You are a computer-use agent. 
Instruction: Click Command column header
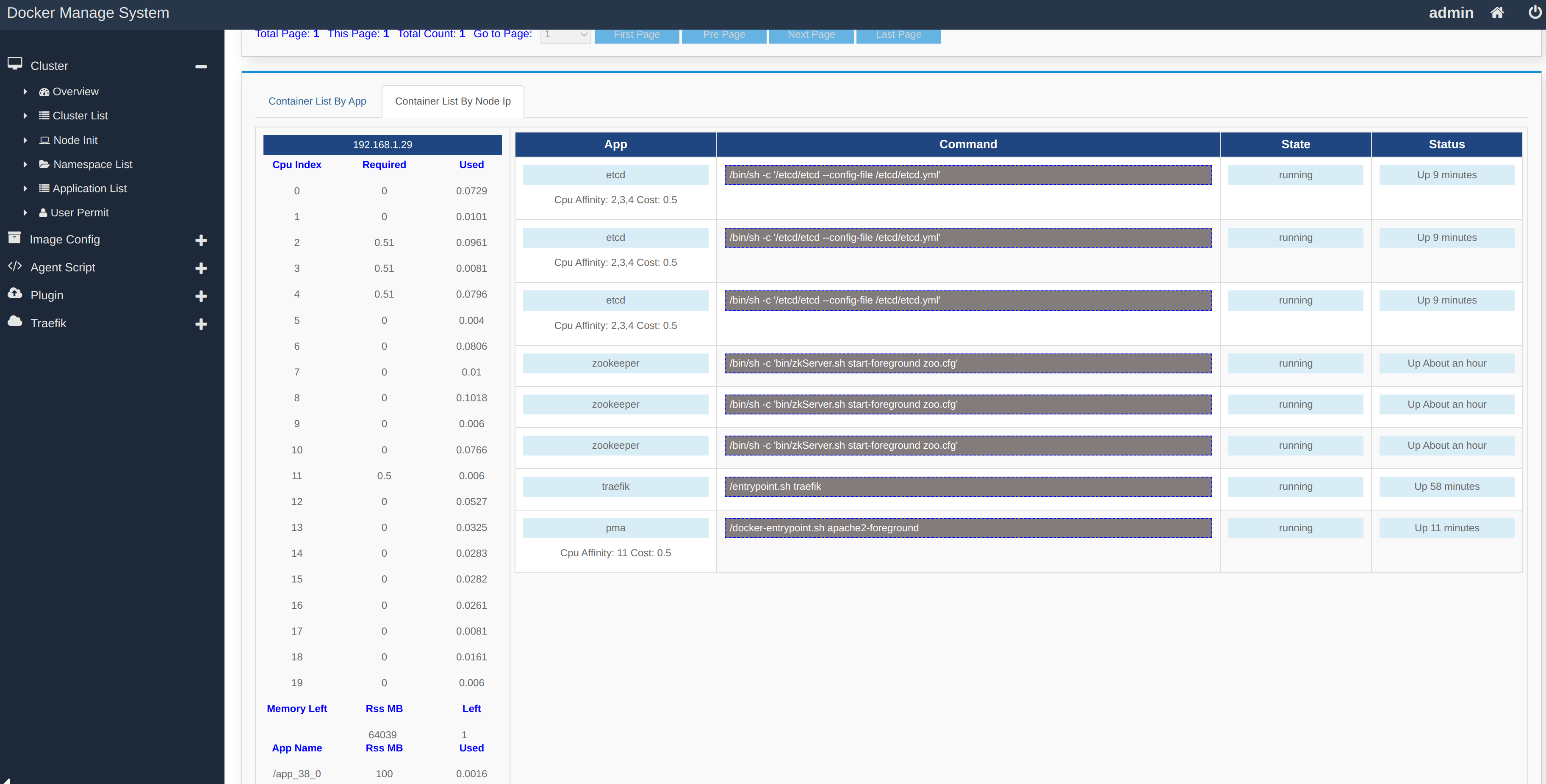point(967,144)
